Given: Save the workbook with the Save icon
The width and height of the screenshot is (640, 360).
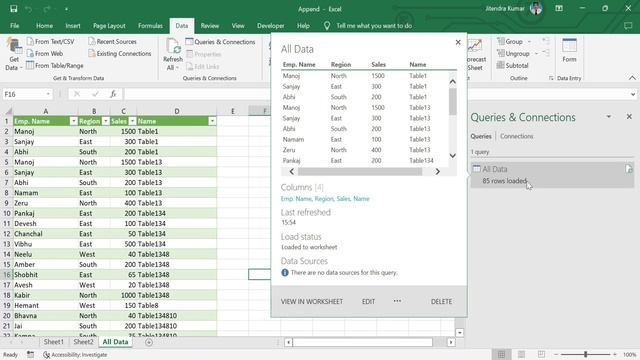Looking at the screenshot, I should (13, 9).
